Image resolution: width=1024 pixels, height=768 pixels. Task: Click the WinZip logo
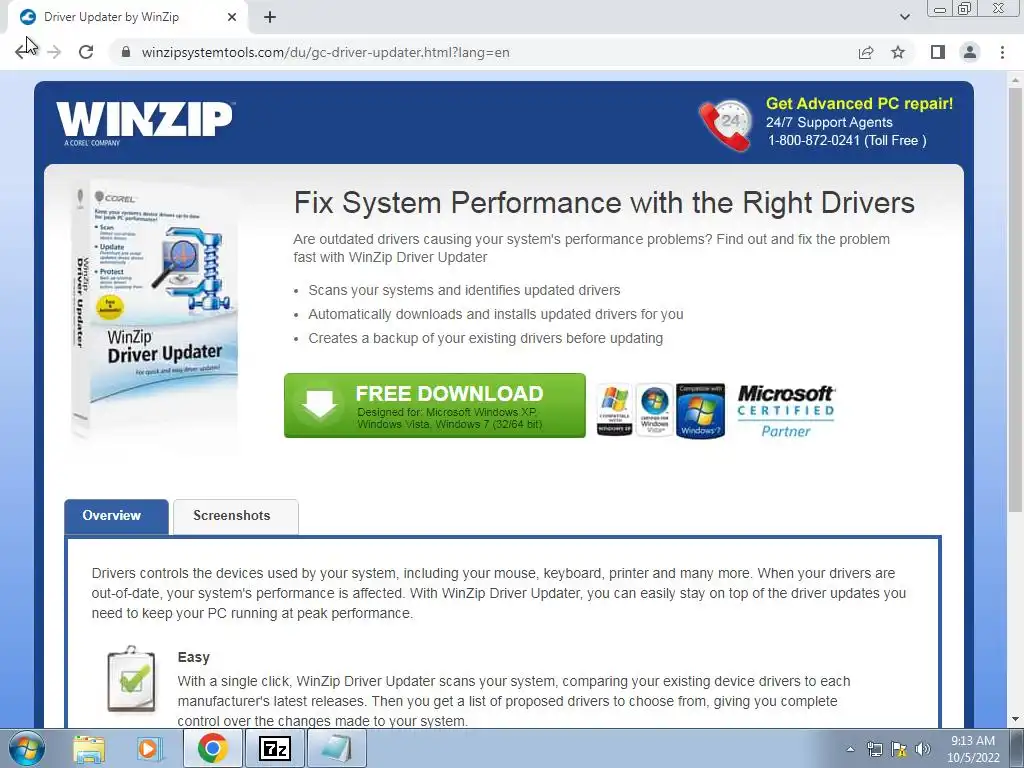(x=144, y=122)
